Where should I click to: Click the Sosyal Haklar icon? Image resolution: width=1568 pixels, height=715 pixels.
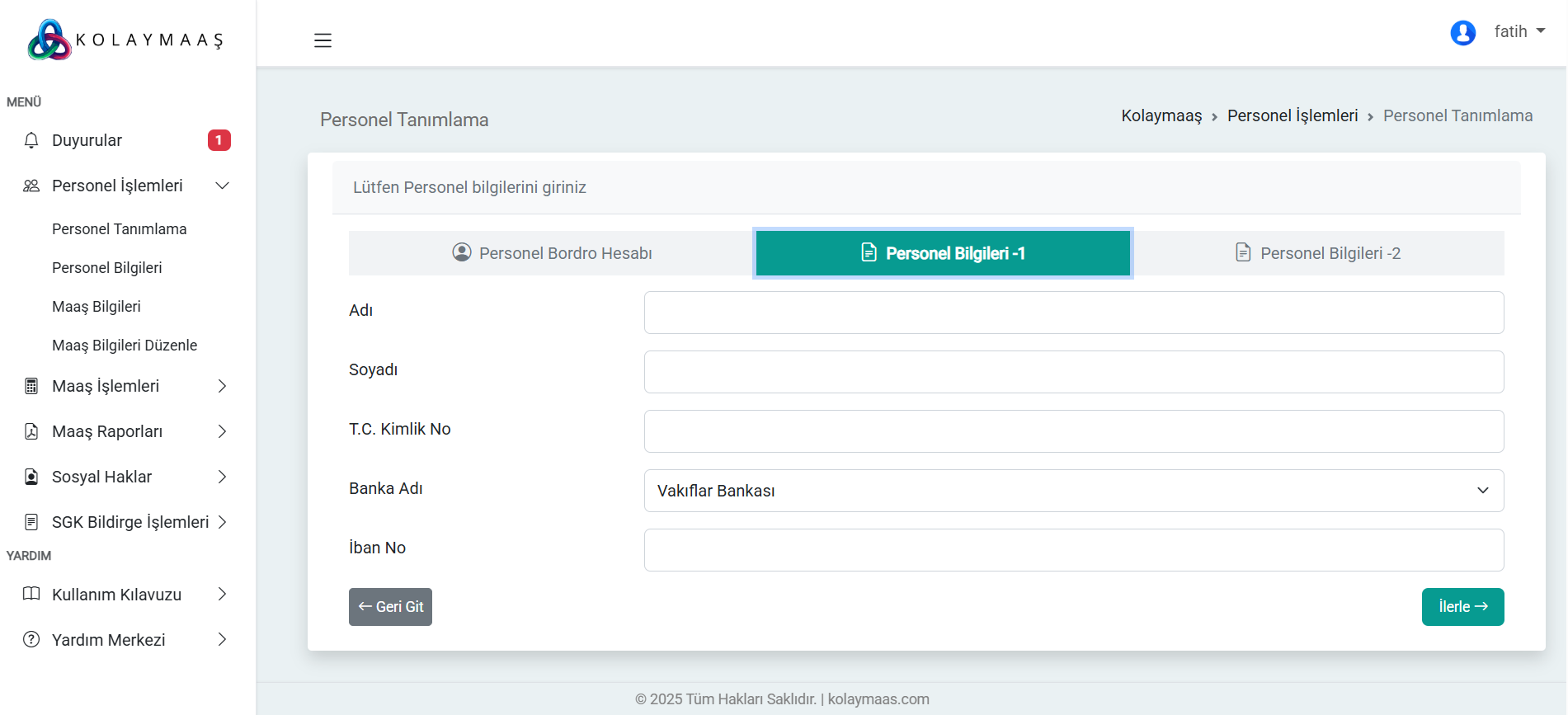(31, 477)
